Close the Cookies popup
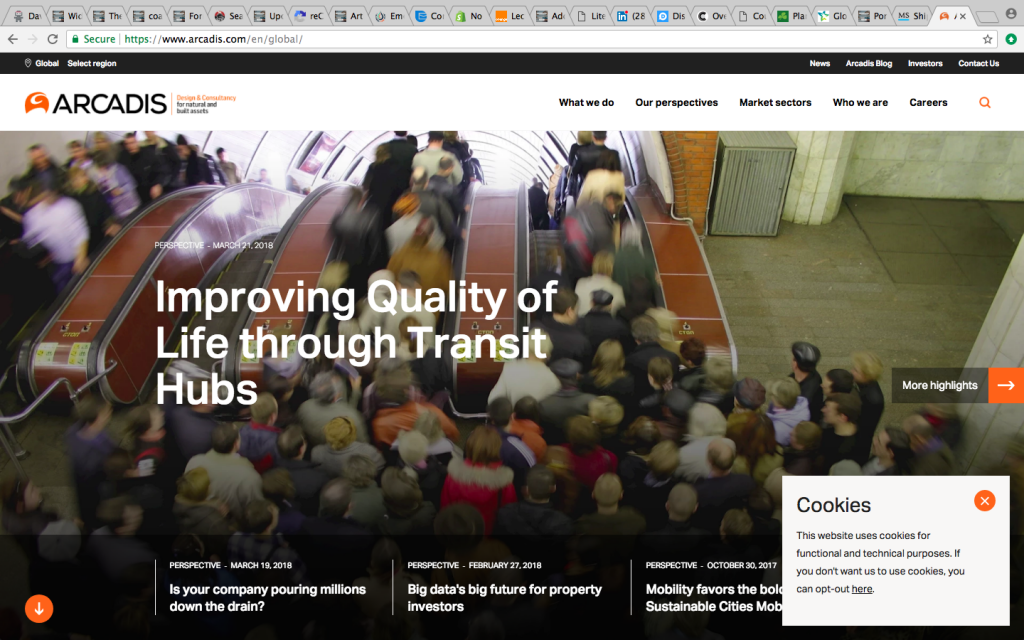This screenshot has height=640, width=1024. coord(984,501)
